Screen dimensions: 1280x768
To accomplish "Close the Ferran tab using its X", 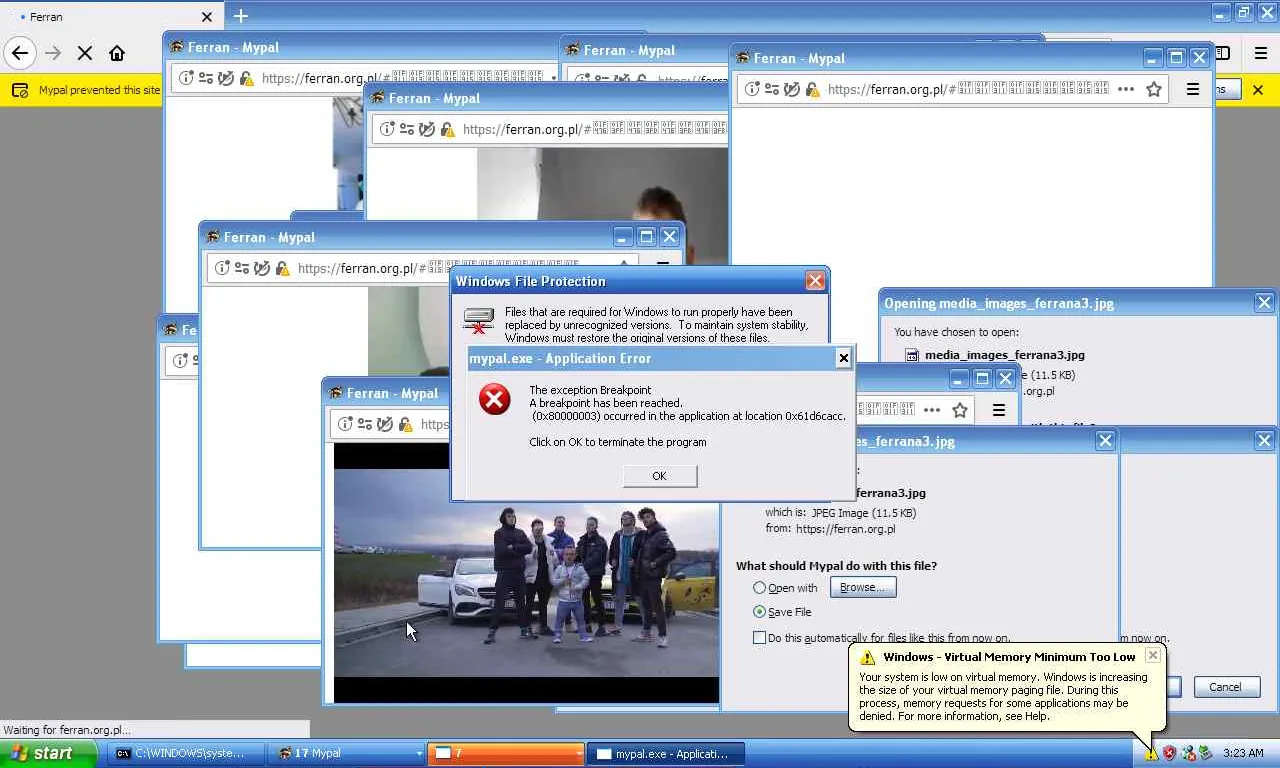I will coord(207,17).
